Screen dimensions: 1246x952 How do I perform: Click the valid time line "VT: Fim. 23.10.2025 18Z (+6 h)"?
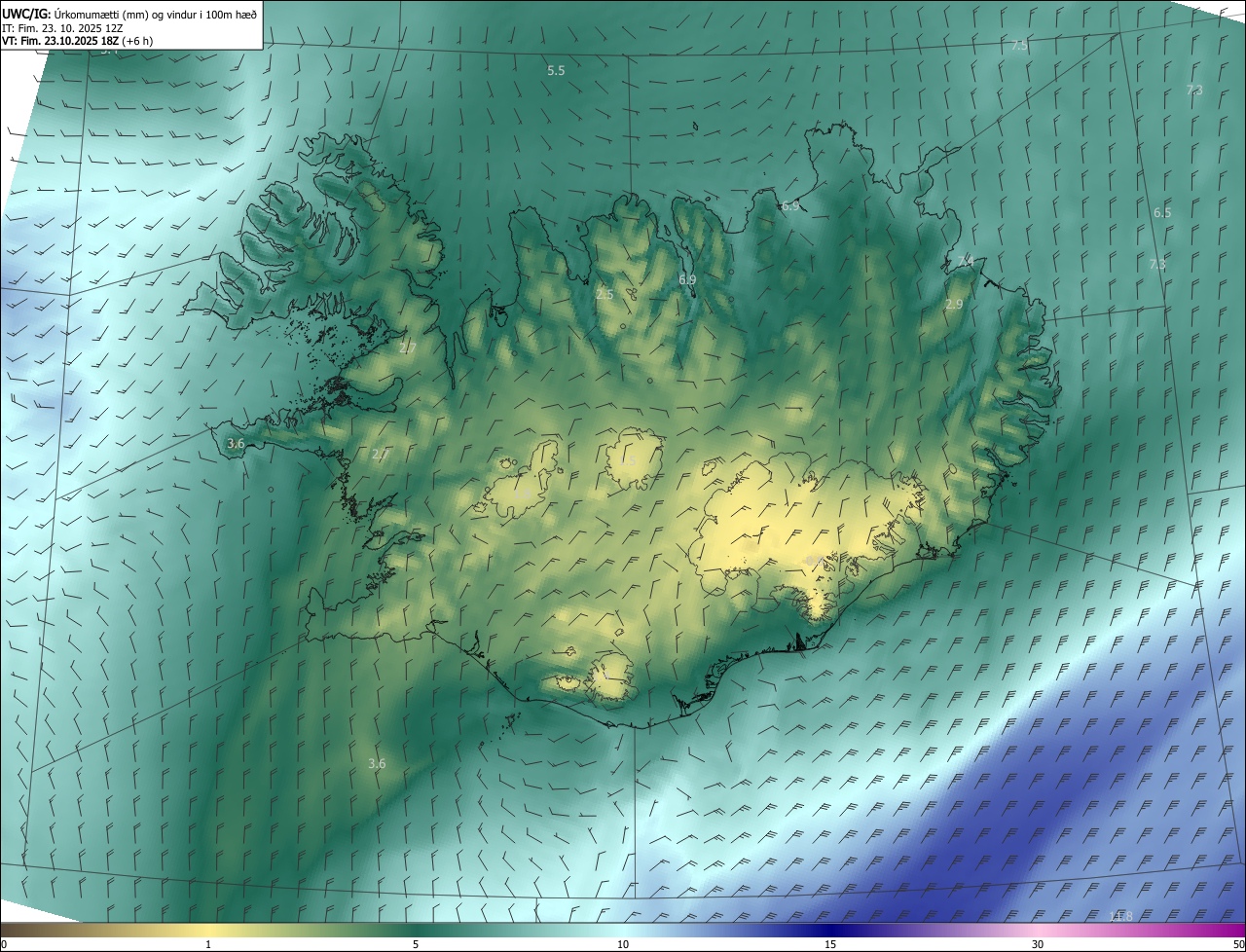coord(78,41)
